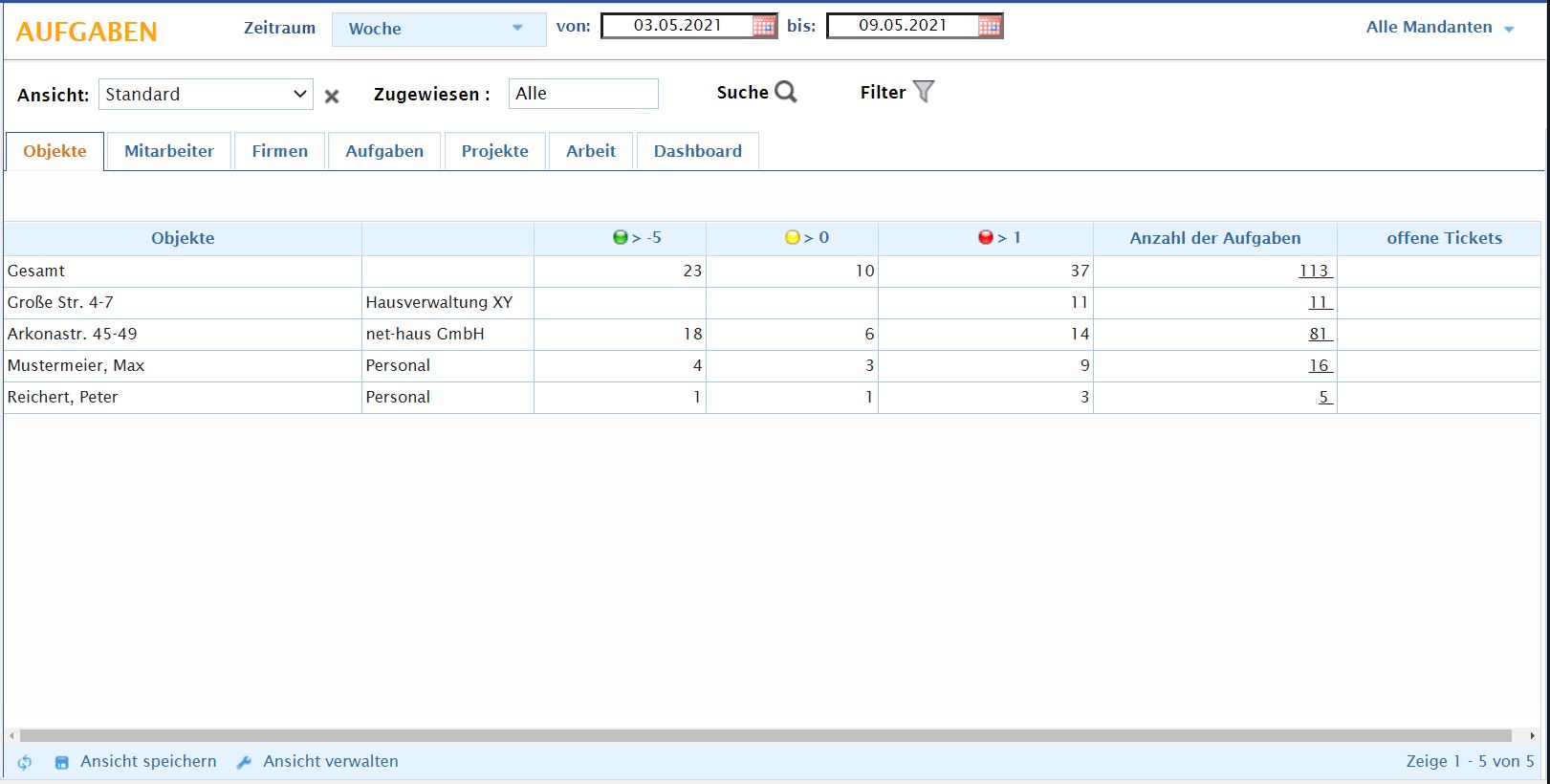The height and width of the screenshot is (784, 1550).
Task: Open the 81 tasks link for Arkonastr. 45-49
Action: point(1320,334)
